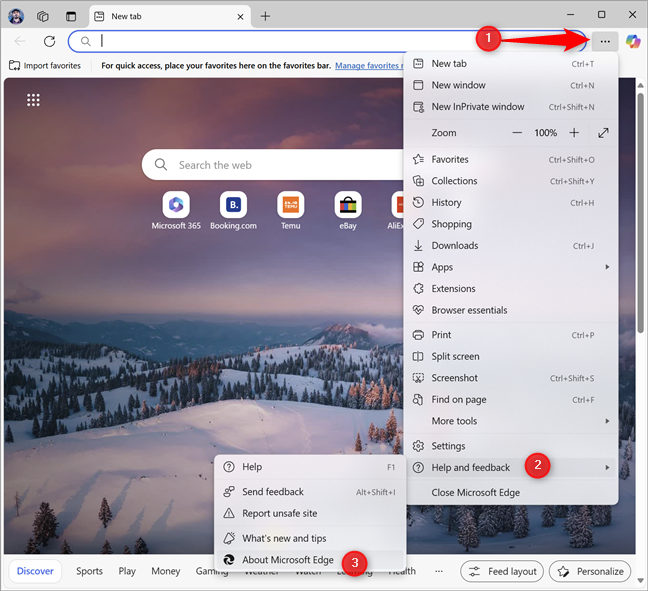Choose Find on page menu entry
Screen dimensions: 648x591
point(511,399)
